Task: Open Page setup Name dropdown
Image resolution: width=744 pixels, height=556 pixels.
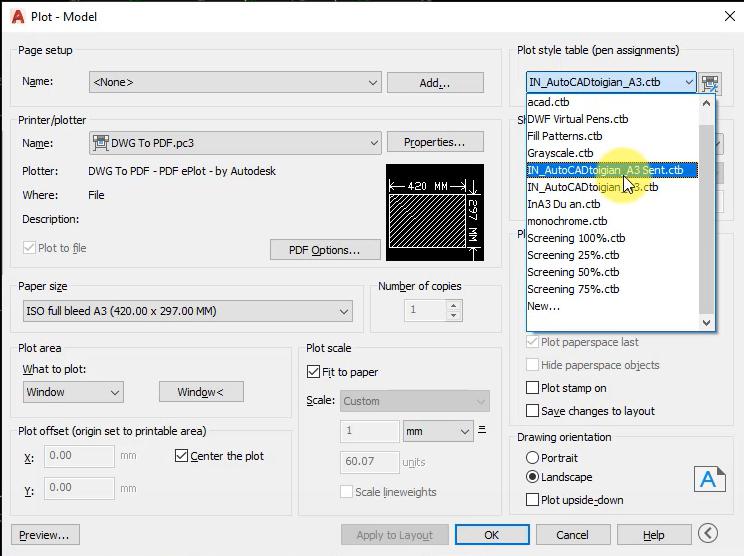Action: 235,82
